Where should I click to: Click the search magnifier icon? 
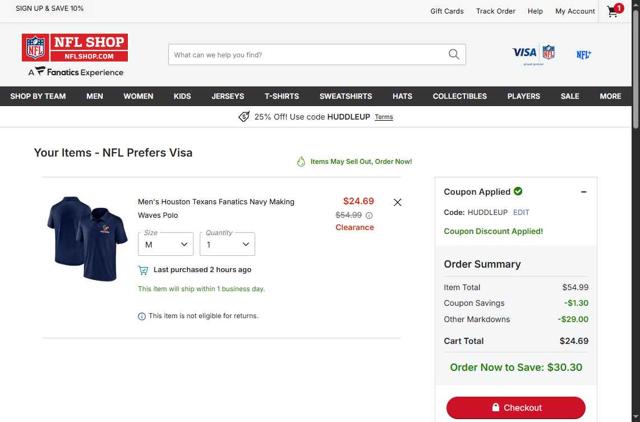click(x=454, y=54)
